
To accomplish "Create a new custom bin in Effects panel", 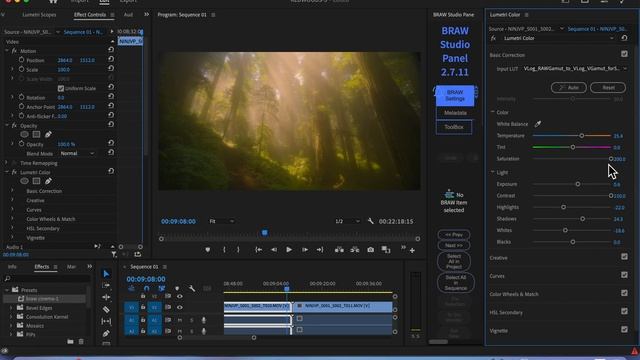I will (70, 341).
